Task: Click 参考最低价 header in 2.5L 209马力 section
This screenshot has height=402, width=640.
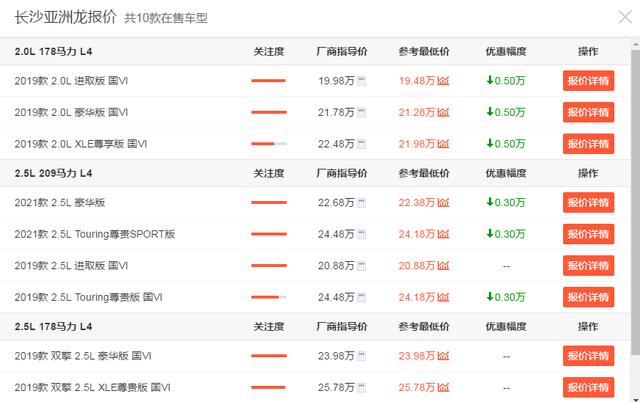Action: pos(424,173)
